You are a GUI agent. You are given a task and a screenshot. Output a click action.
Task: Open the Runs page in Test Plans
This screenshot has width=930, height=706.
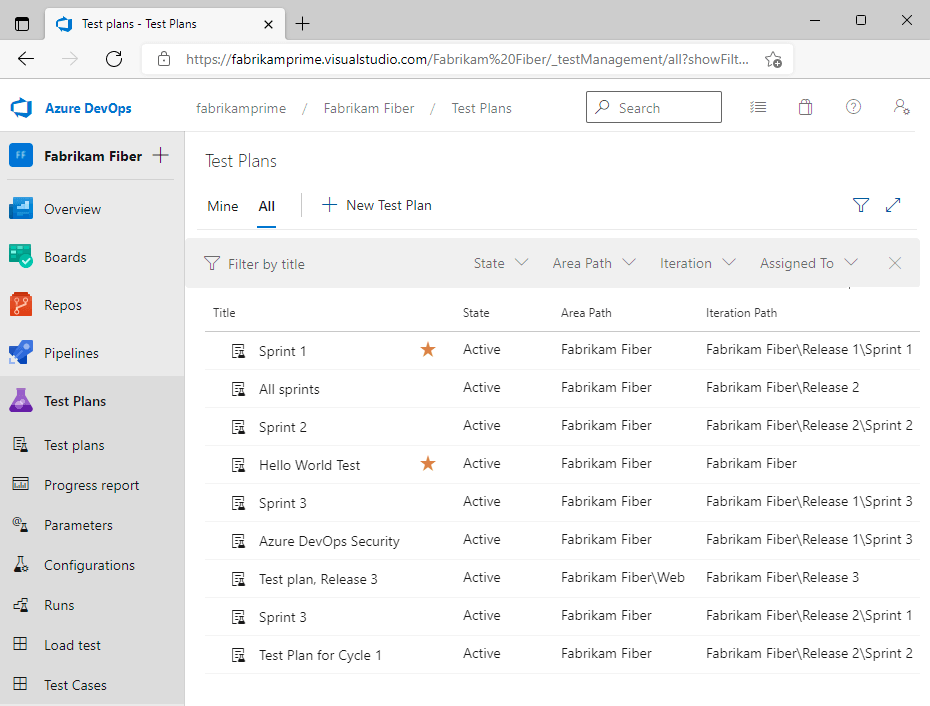[58, 605]
